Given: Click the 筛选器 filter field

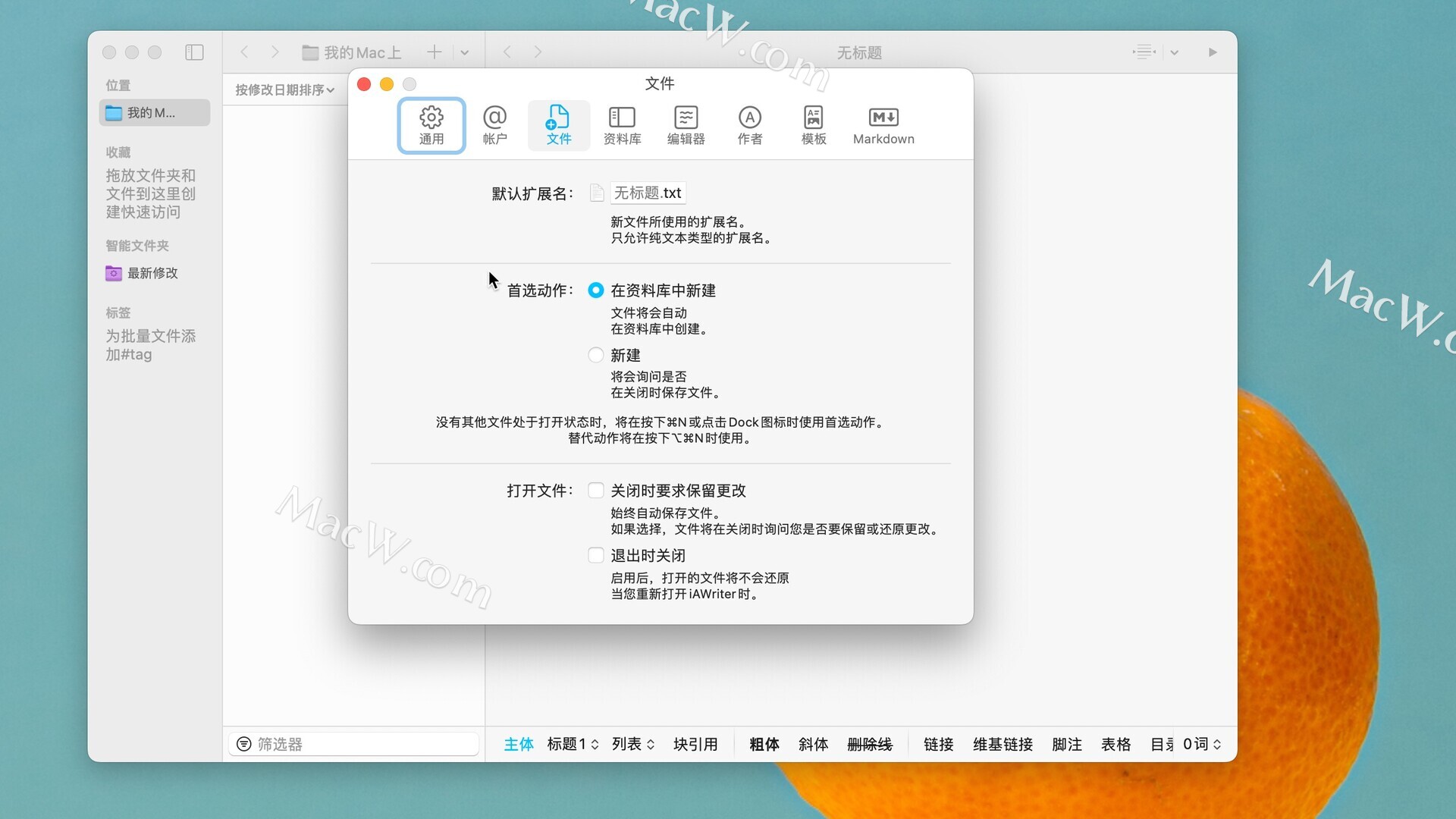Looking at the screenshot, I should (x=354, y=744).
